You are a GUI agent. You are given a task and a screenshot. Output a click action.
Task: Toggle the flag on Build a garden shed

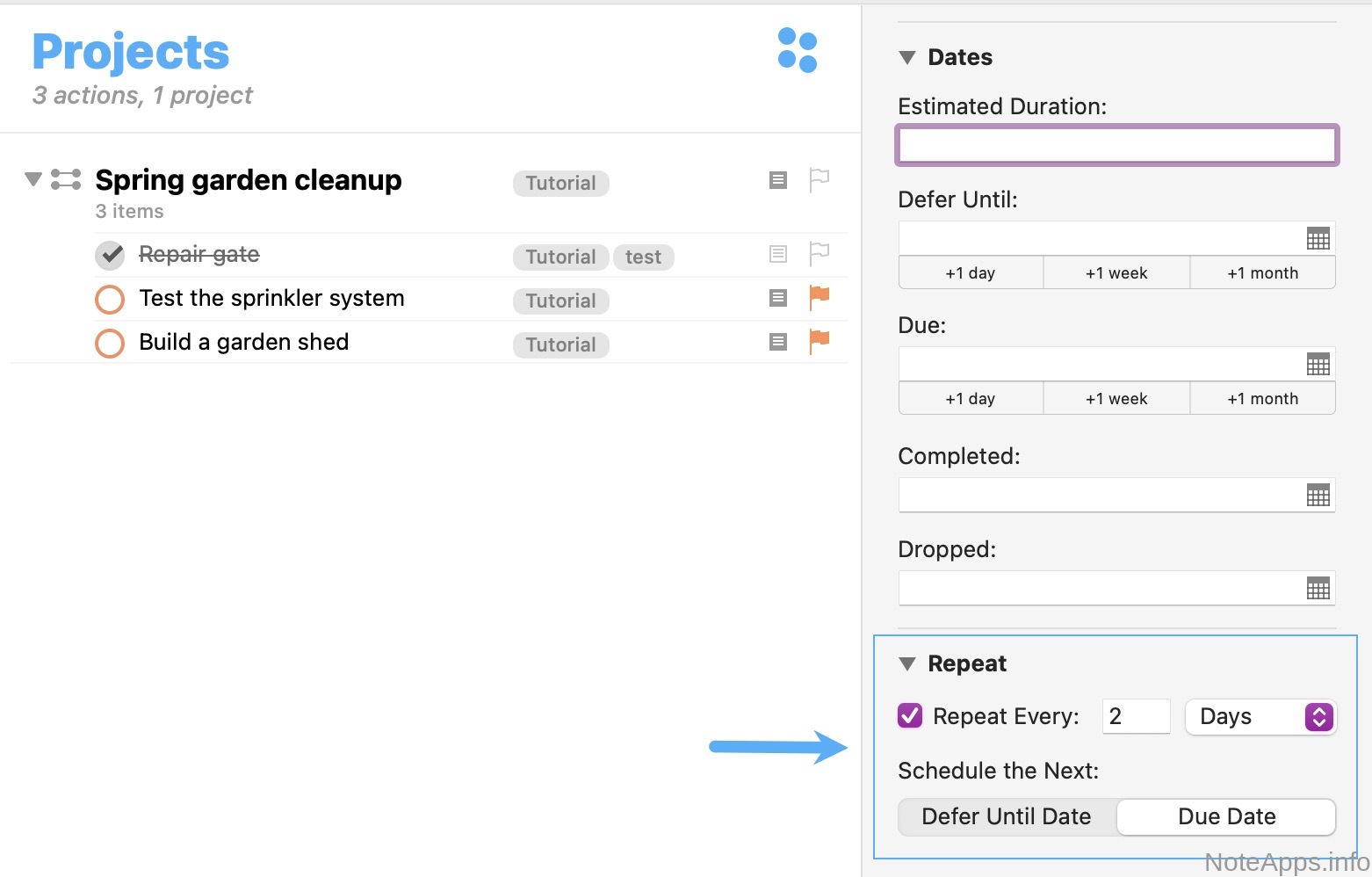[x=819, y=341]
